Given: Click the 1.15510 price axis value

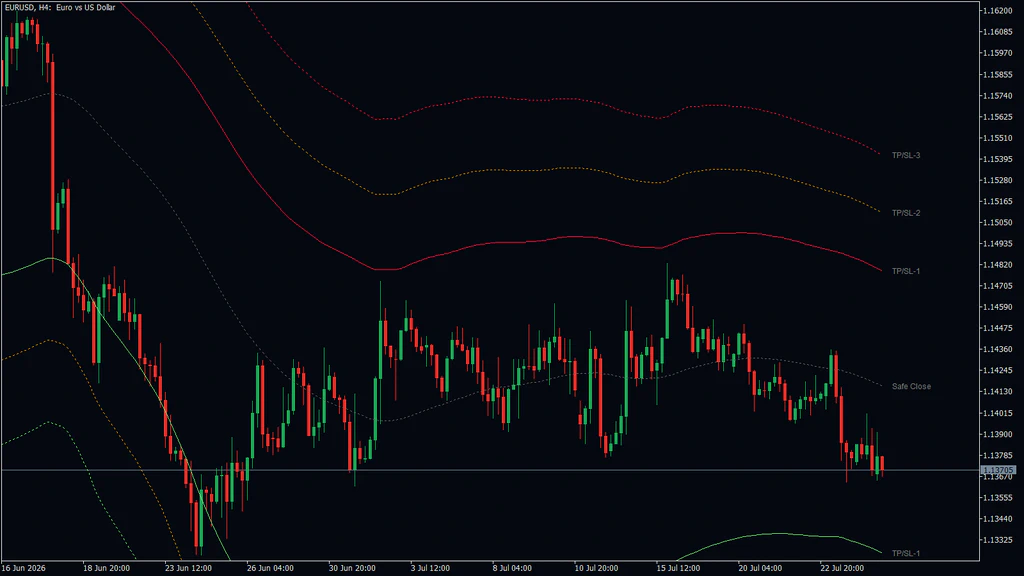Looking at the screenshot, I should pos(998,138).
